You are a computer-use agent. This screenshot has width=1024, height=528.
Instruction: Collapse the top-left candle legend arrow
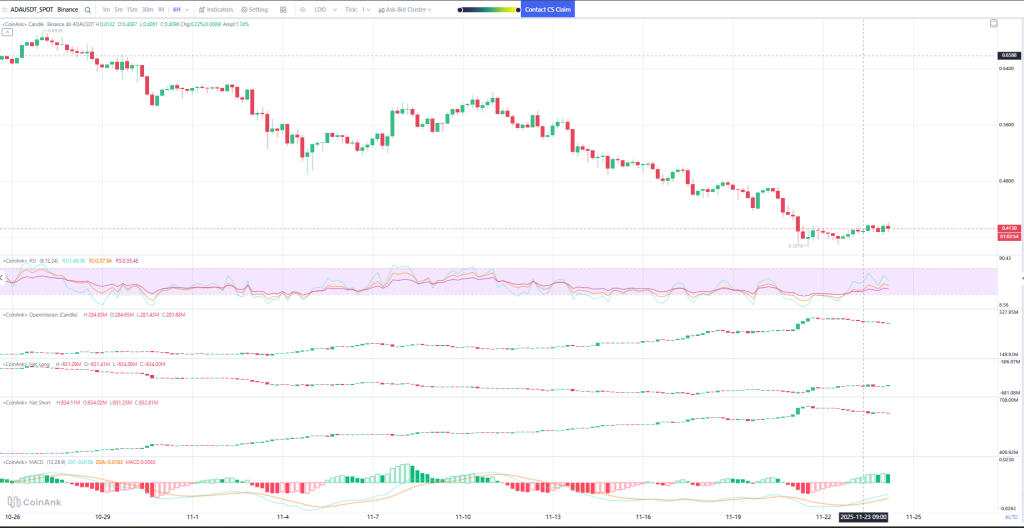[x=3, y=21]
